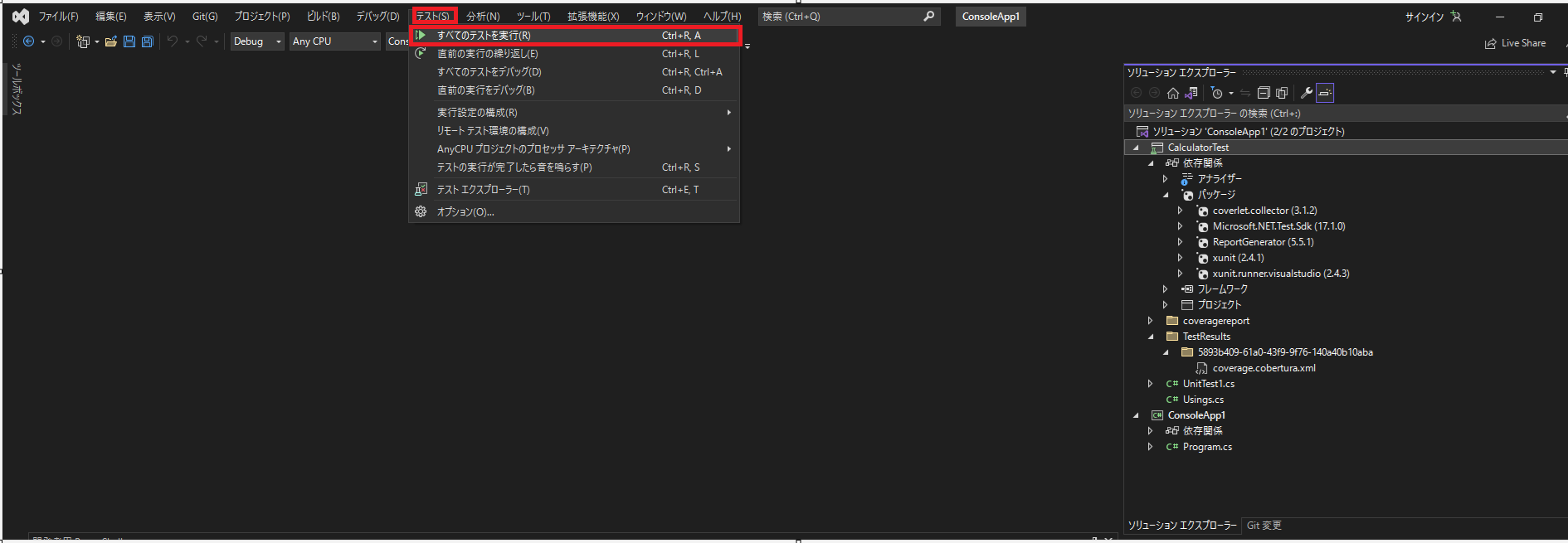Open Solution Explorer window options dropdown arrow

coord(1553,72)
